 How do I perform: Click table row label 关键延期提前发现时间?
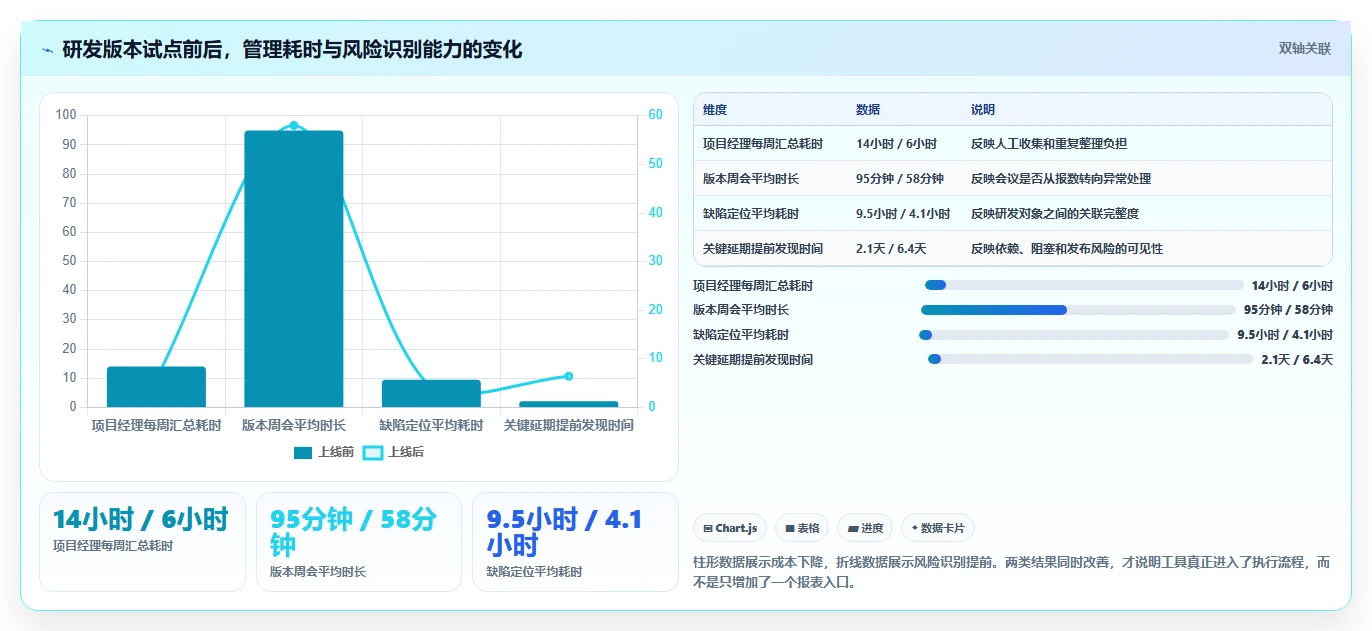[x=763, y=249]
